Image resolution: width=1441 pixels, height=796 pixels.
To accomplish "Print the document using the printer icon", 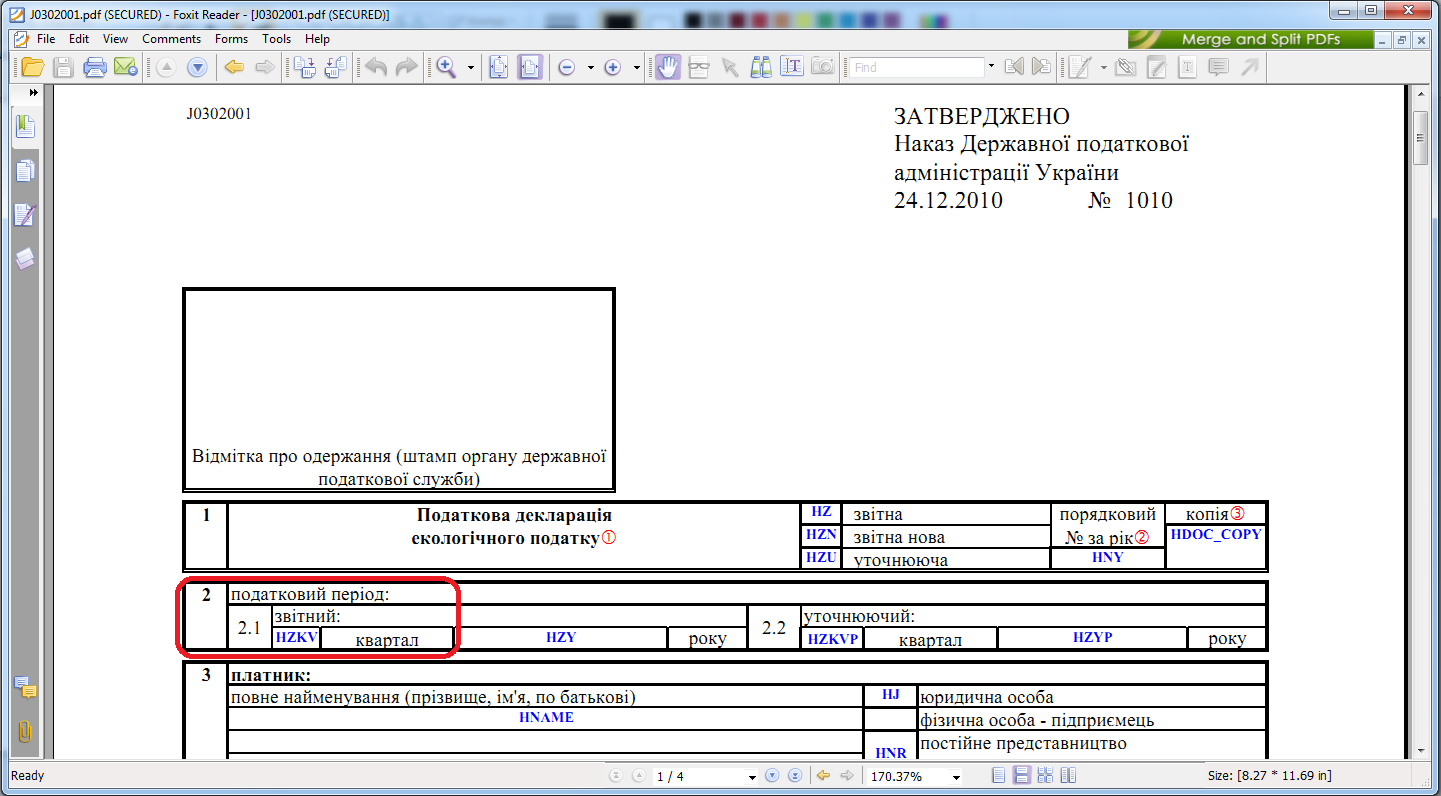I will click(x=95, y=67).
